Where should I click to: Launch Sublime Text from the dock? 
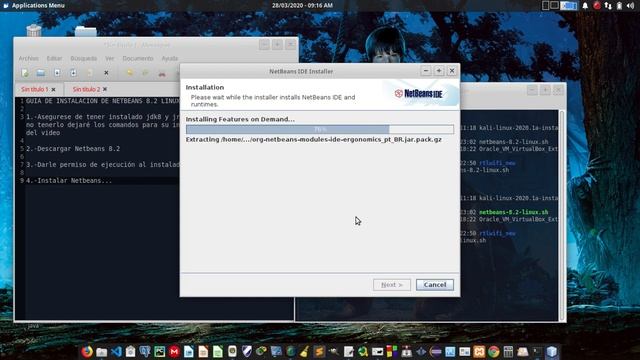click(x=319, y=351)
